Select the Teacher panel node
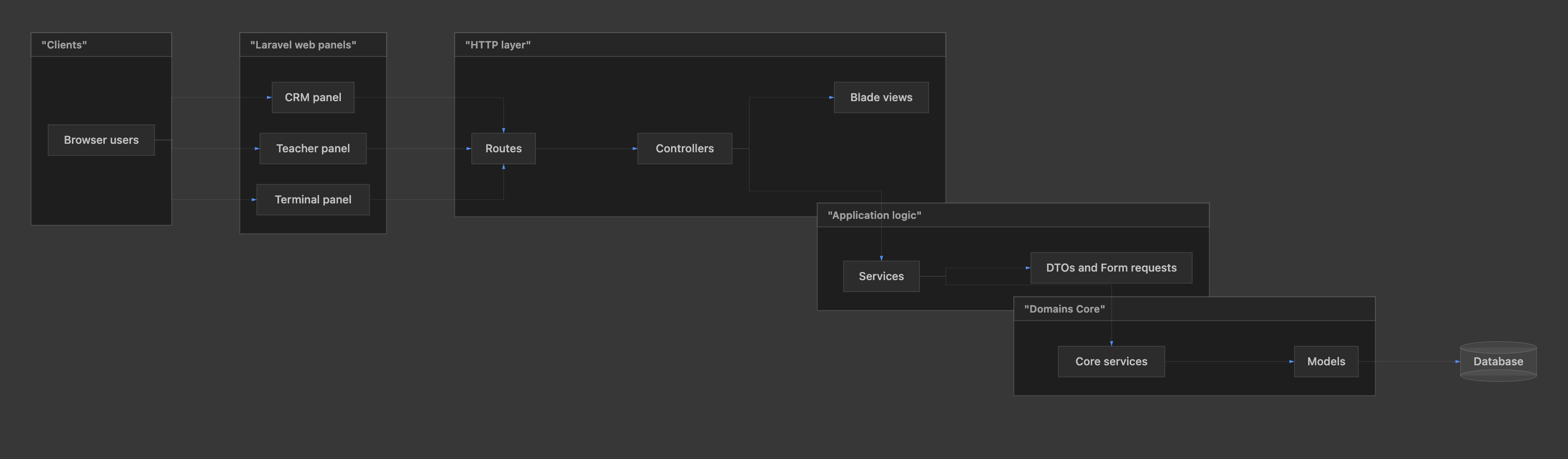Screen dimensions: 1568x459 click(313, 149)
